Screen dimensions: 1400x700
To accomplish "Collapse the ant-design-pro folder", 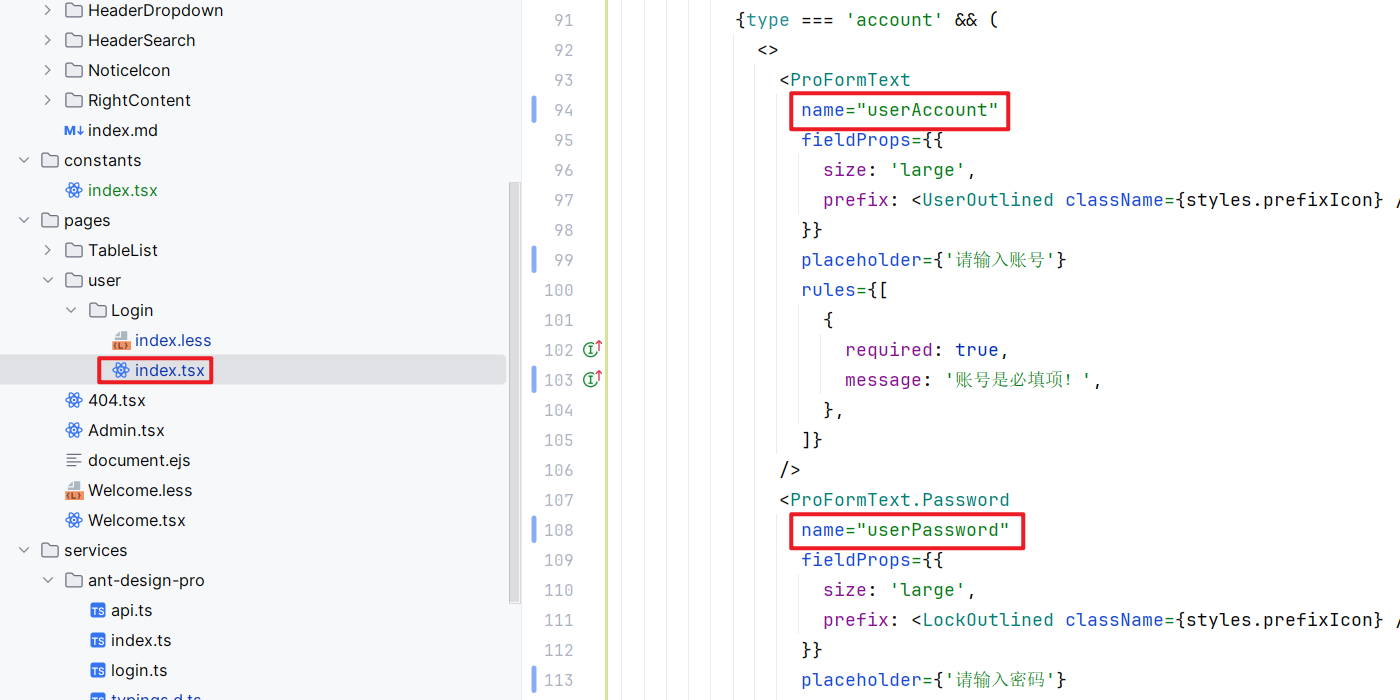I will pos(47,580).
